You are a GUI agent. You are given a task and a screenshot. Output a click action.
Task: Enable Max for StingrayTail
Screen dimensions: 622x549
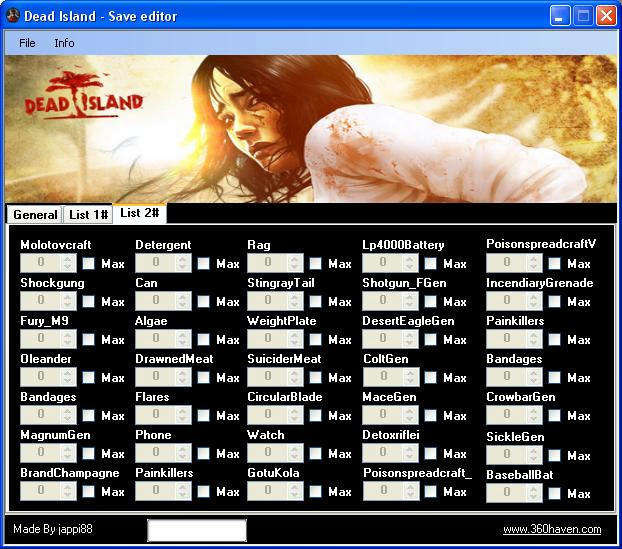[315, 301]
